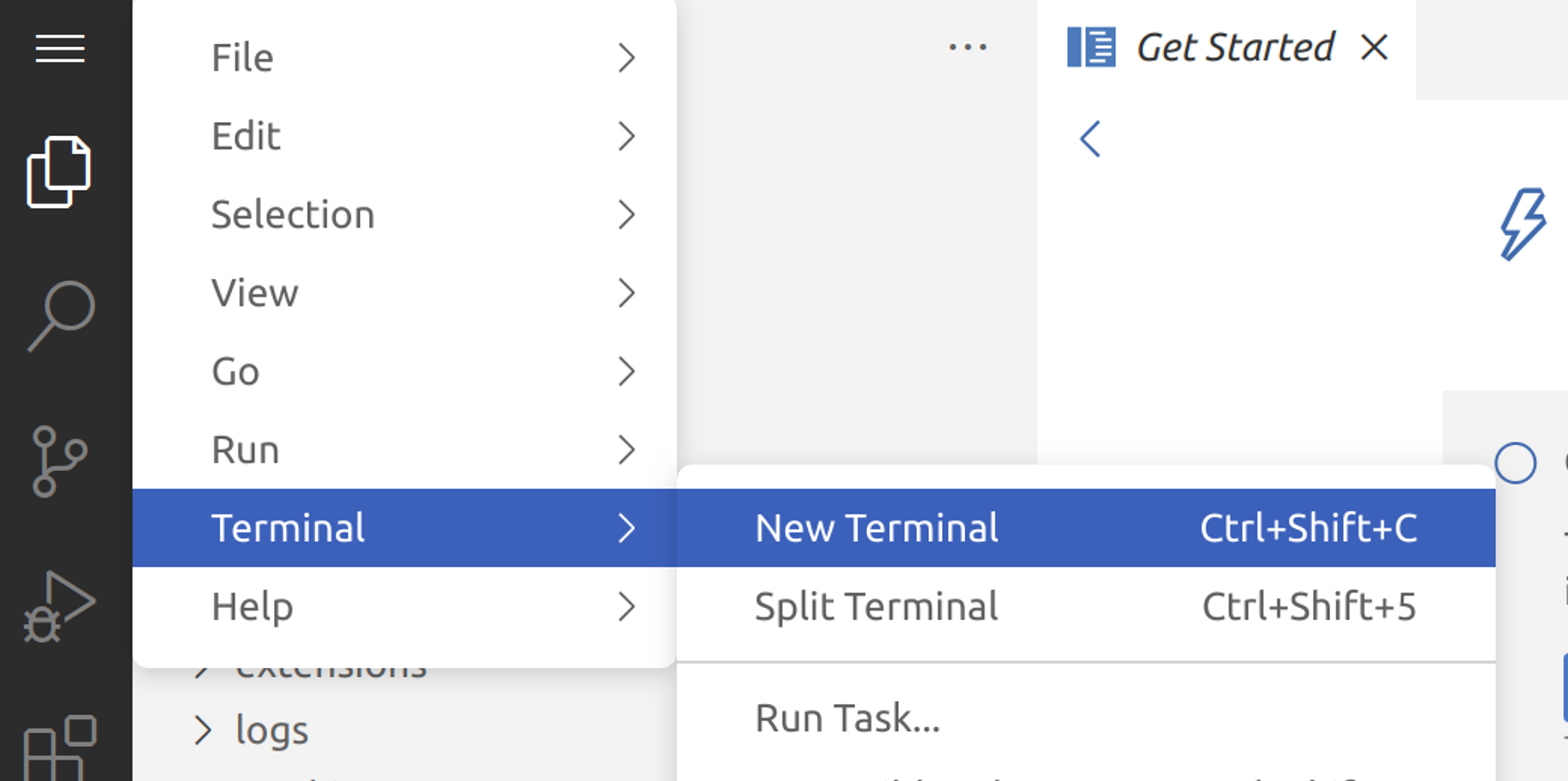Open the hamburger application menu
Image resolution: width=1568 pixels, height=781 pixels.
(x=60, y=48)
